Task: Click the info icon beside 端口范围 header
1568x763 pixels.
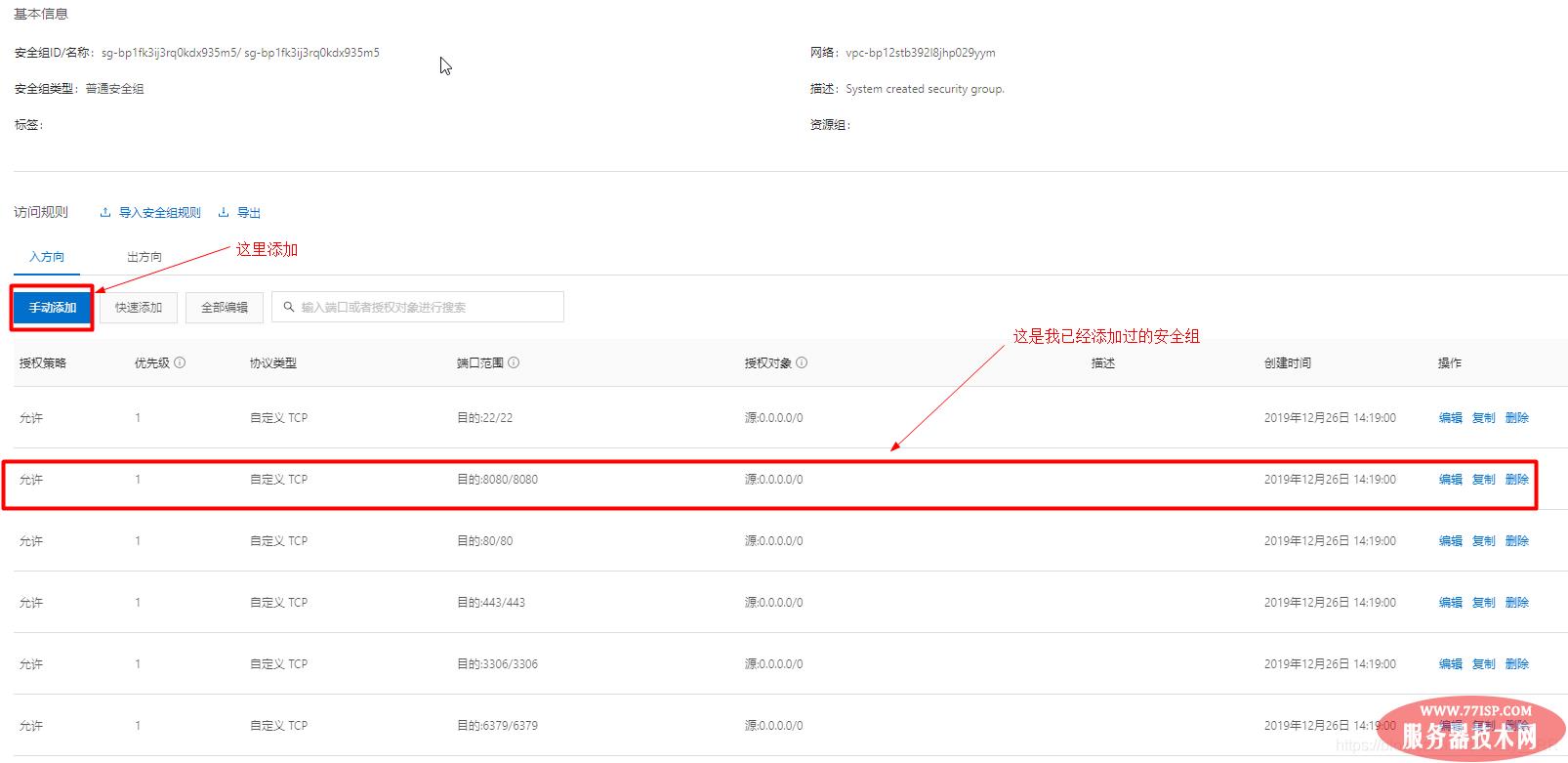Action: (514, 362)
